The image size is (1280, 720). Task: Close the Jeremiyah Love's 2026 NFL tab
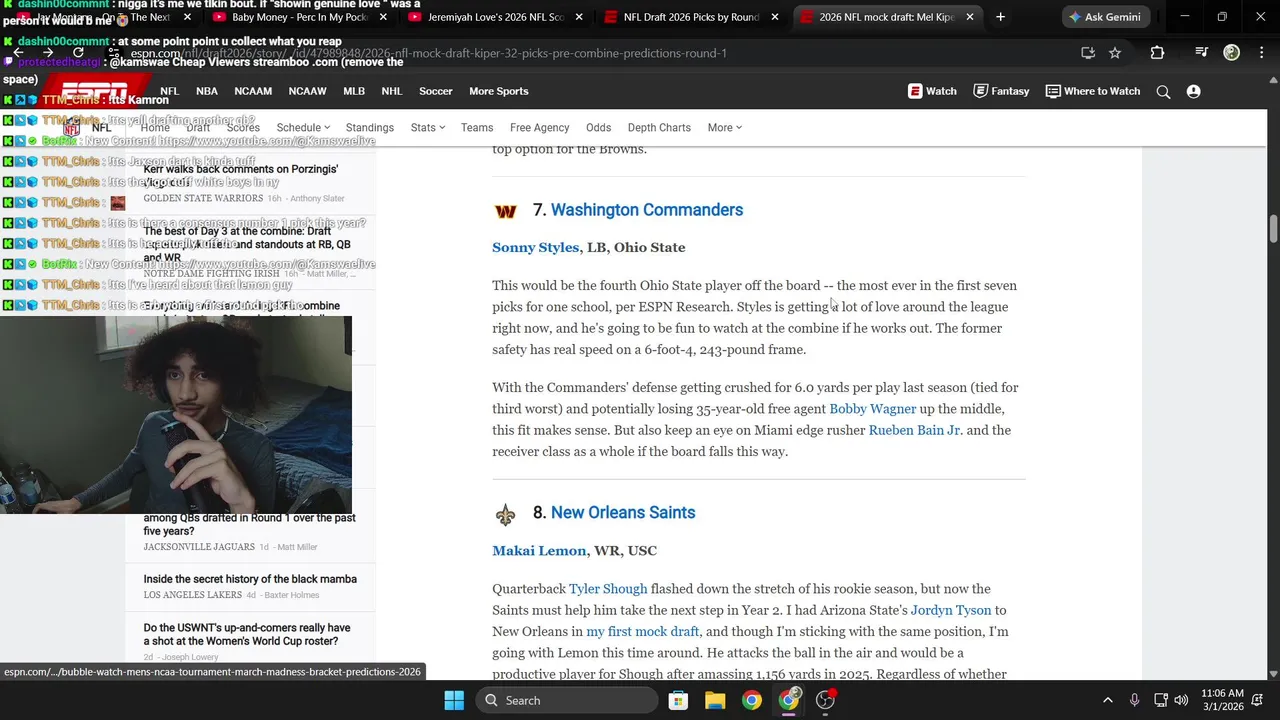tap(578, 17)
